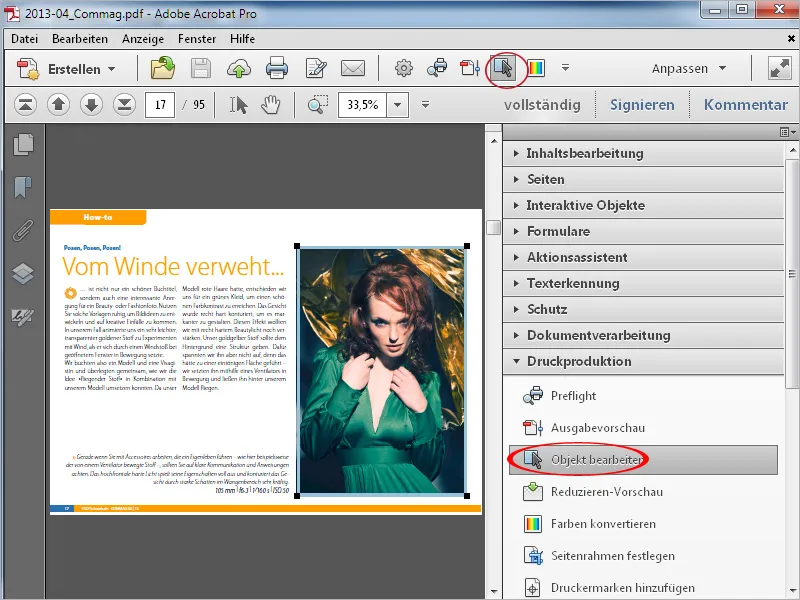Click the Print icon in toolbar

tap(277, 69)
